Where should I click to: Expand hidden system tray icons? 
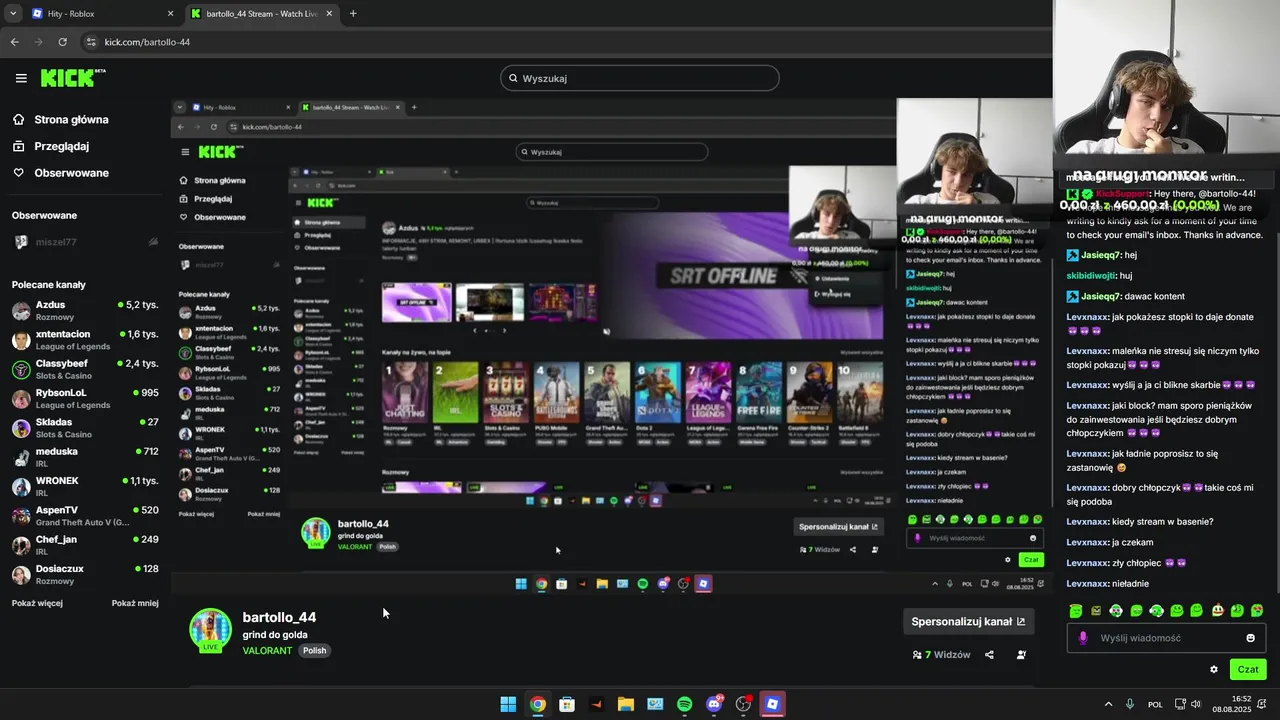[x=1108, y=704]
